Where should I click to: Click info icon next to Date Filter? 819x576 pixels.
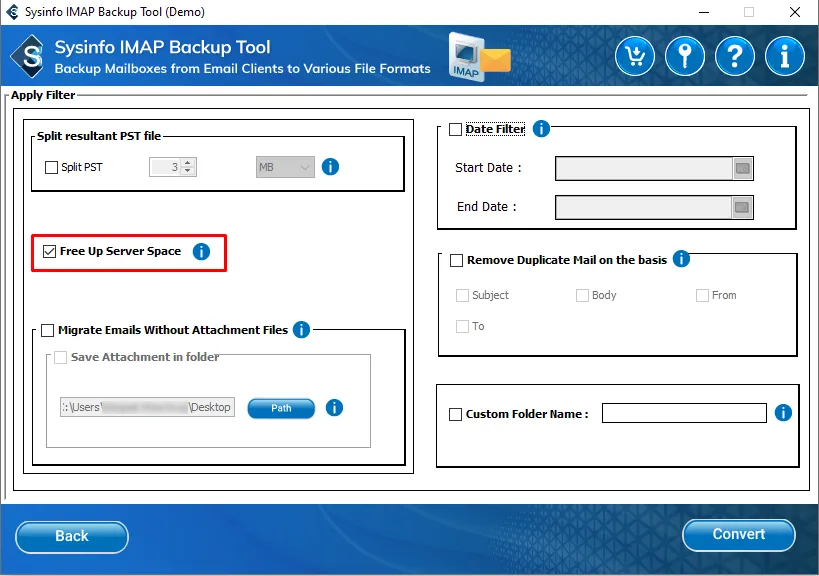[x=541, y=129]
